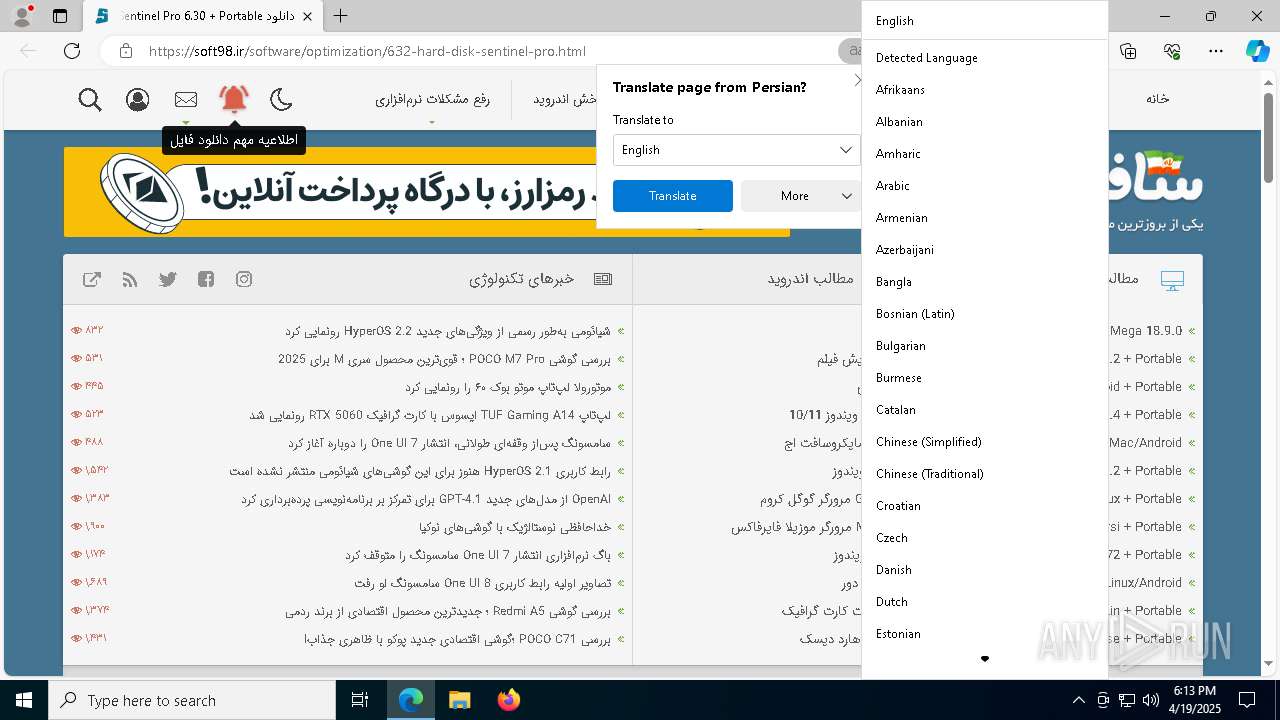
Task: Open the RSS feed icon
Action: (130, 279)
